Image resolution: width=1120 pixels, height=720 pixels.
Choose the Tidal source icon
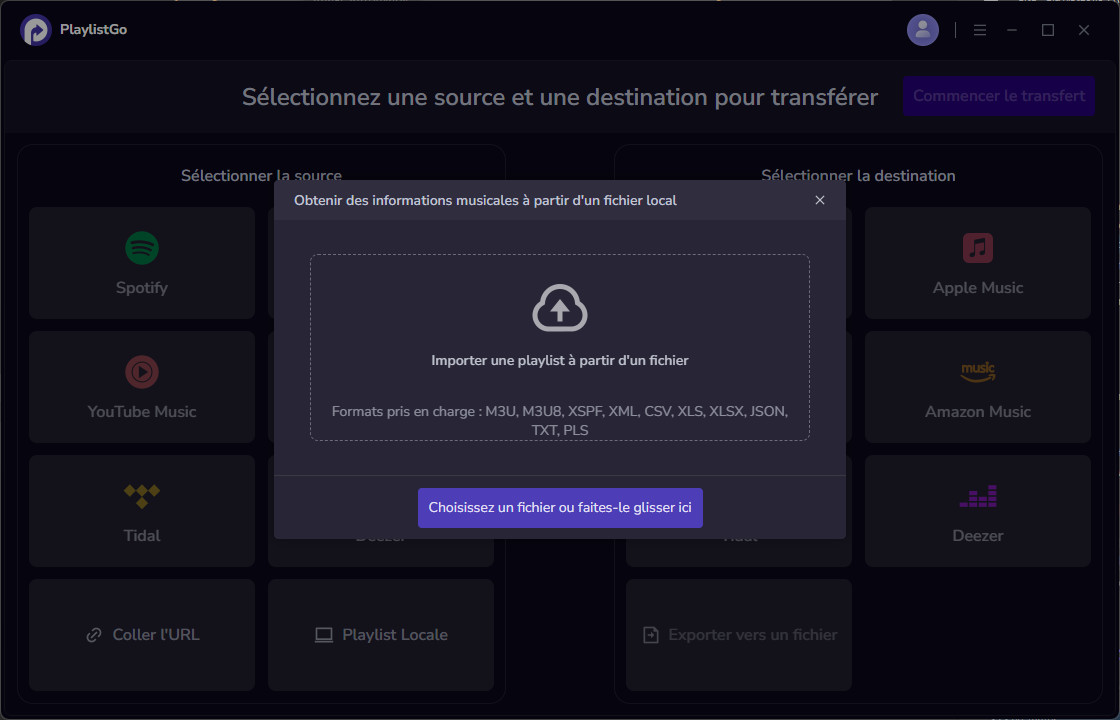click(142, 495)
